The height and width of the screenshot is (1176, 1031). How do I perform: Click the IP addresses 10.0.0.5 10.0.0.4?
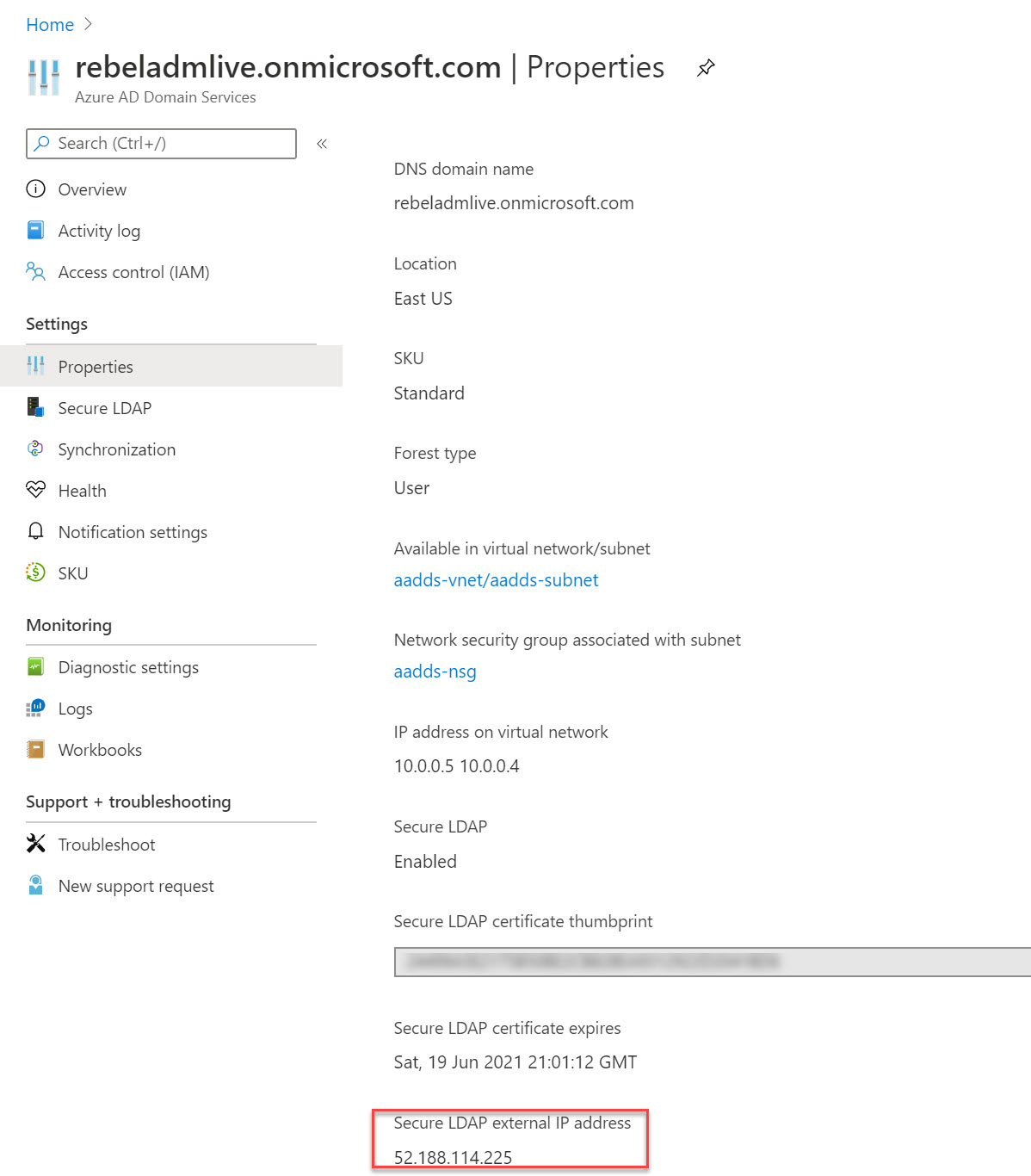point(456,766)
